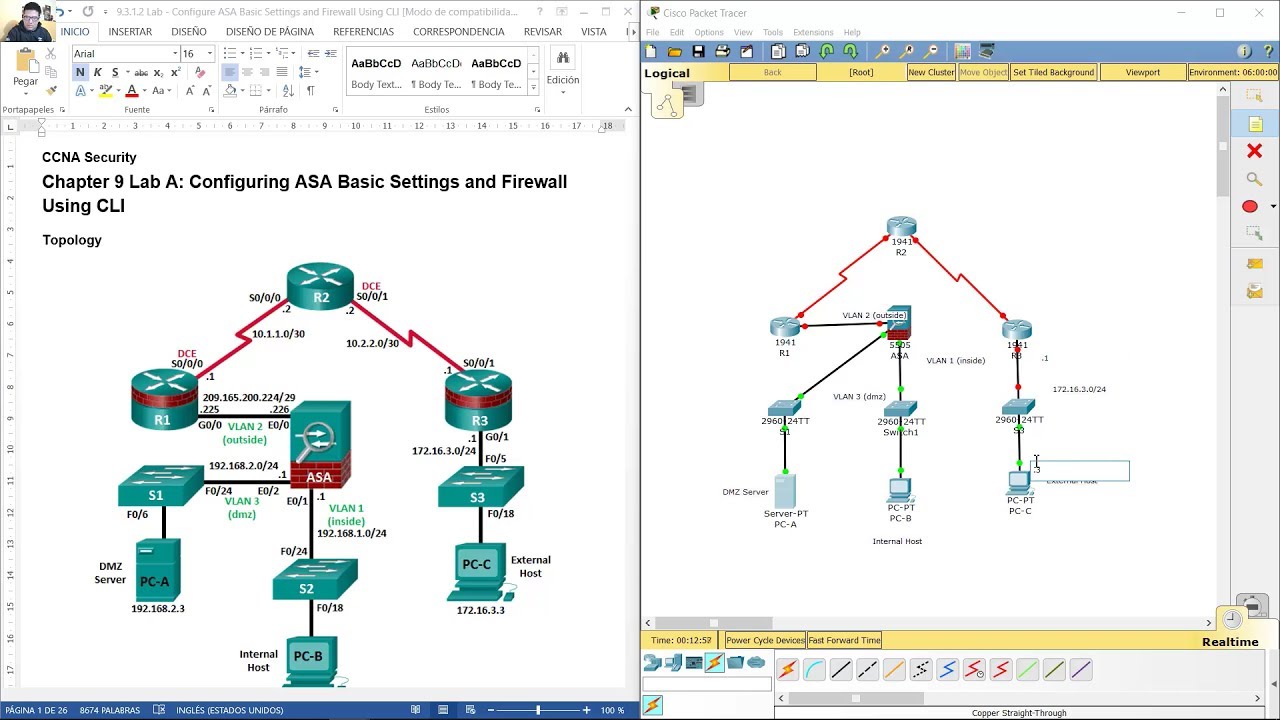The image size is (1280, 720).
Task: Adjust the Word zoom slider
Action: 538,710
